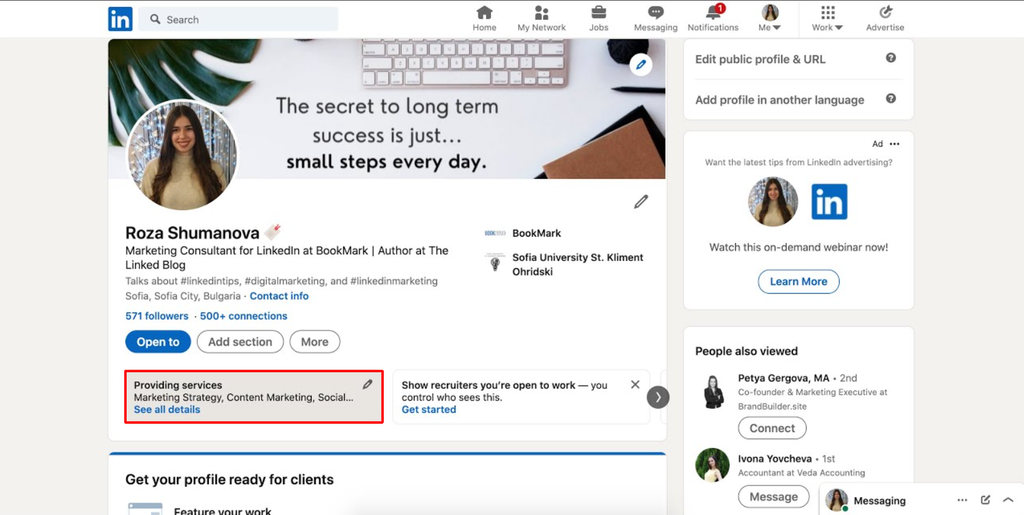Open Messaging in the top navigation
The height and width of the screenshot is (515, 1024).
click(656, 19)
